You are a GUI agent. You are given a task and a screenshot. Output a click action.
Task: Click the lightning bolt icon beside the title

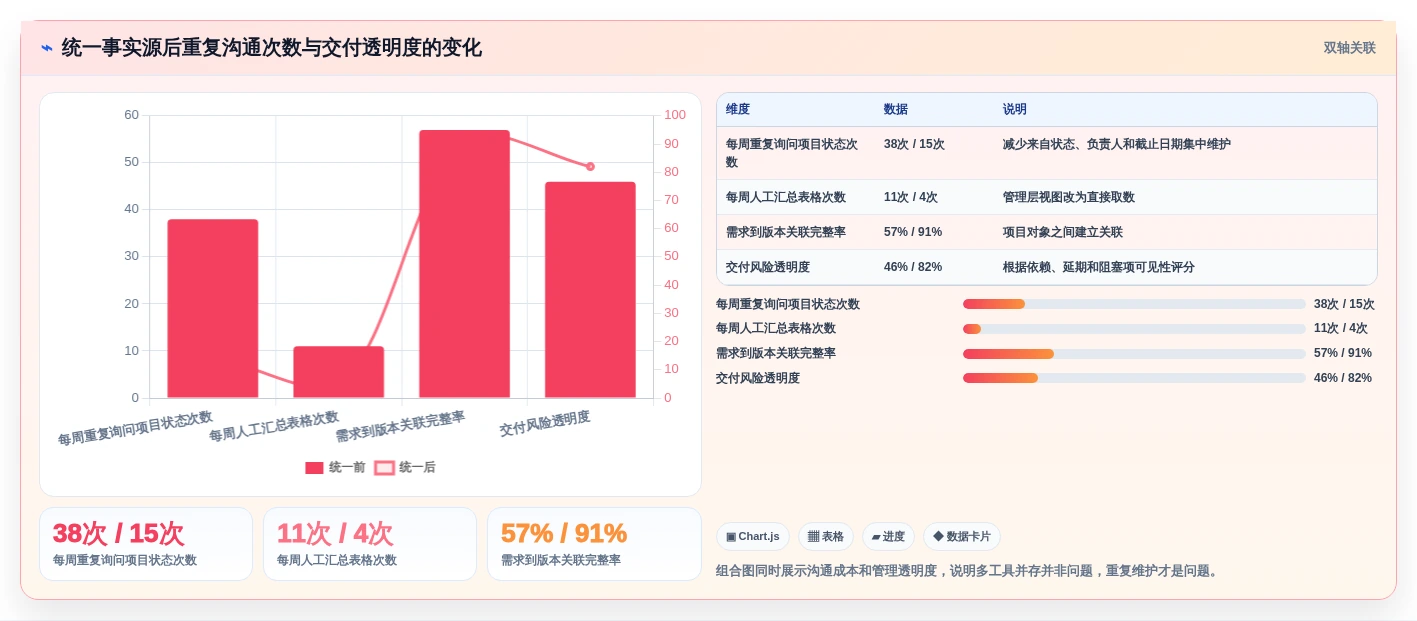(x=46, y=48)
